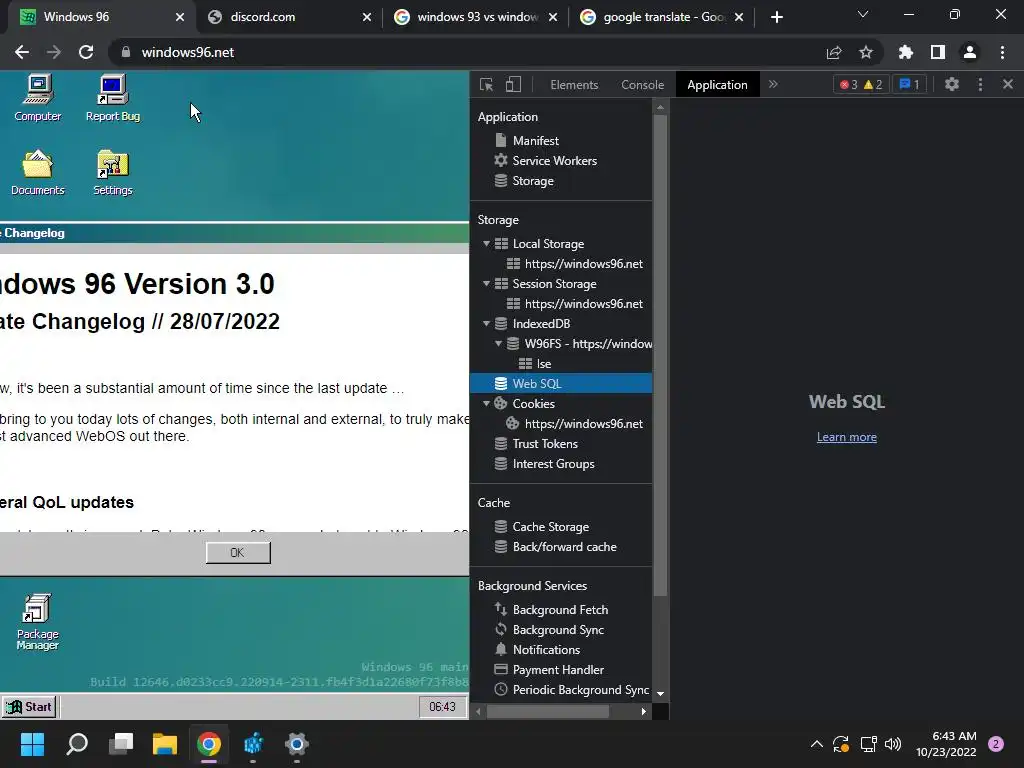1024x768 pixels.
Task: Open the Package Manager desktop icon
Action: click(37, 622)
